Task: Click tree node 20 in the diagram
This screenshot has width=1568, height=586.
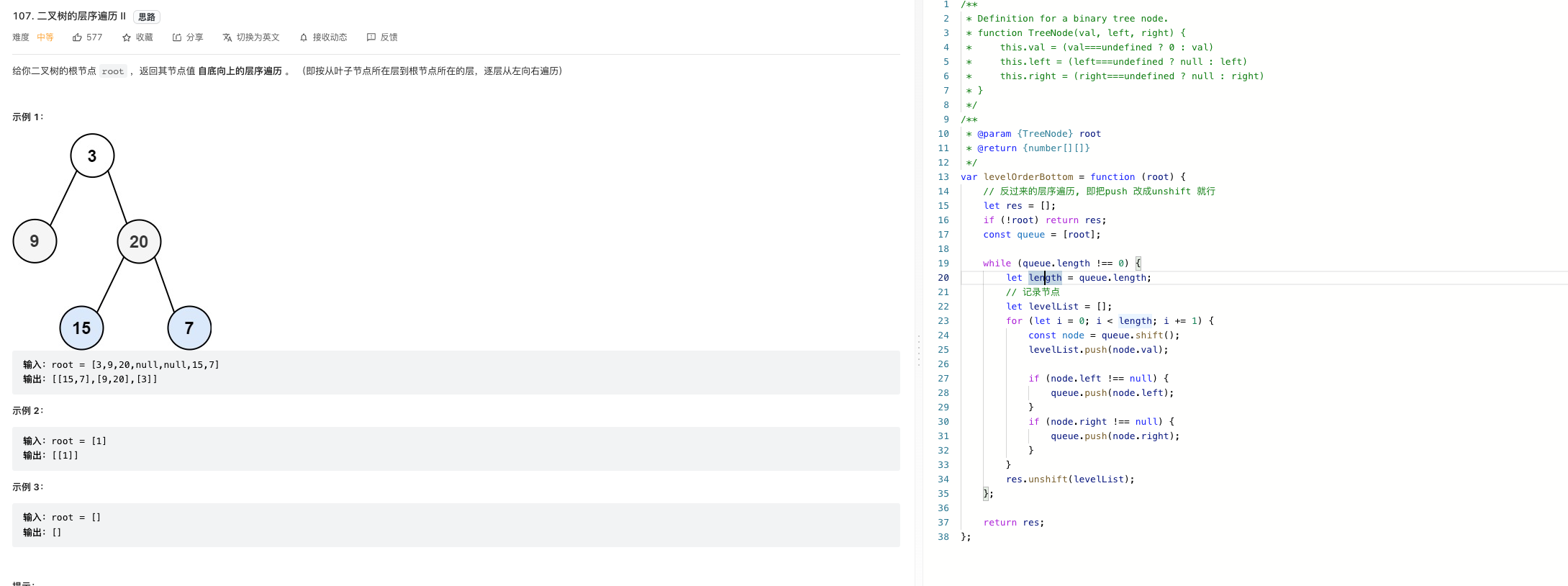Action: [x=139, y=242]
